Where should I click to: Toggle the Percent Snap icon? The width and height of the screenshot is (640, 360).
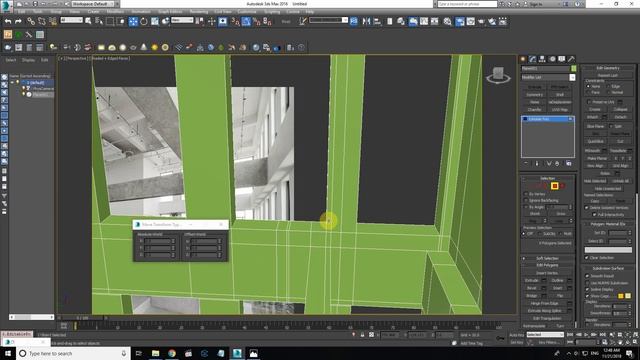[256, 21]
